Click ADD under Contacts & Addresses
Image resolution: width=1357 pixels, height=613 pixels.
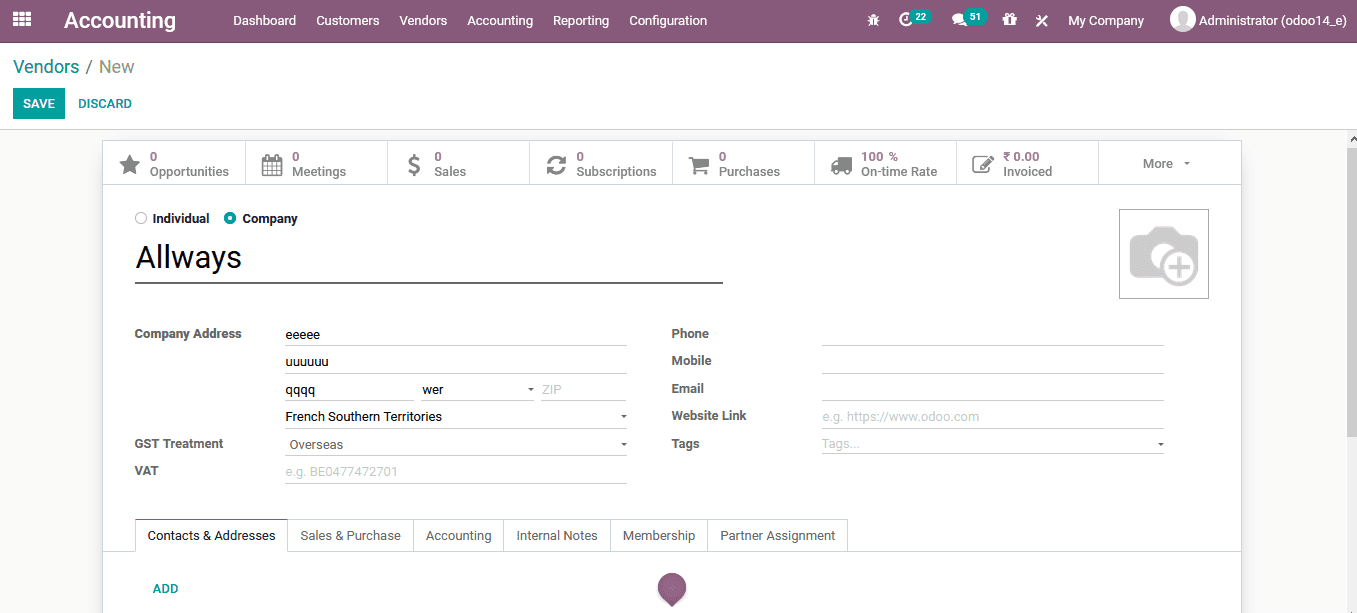166,589
